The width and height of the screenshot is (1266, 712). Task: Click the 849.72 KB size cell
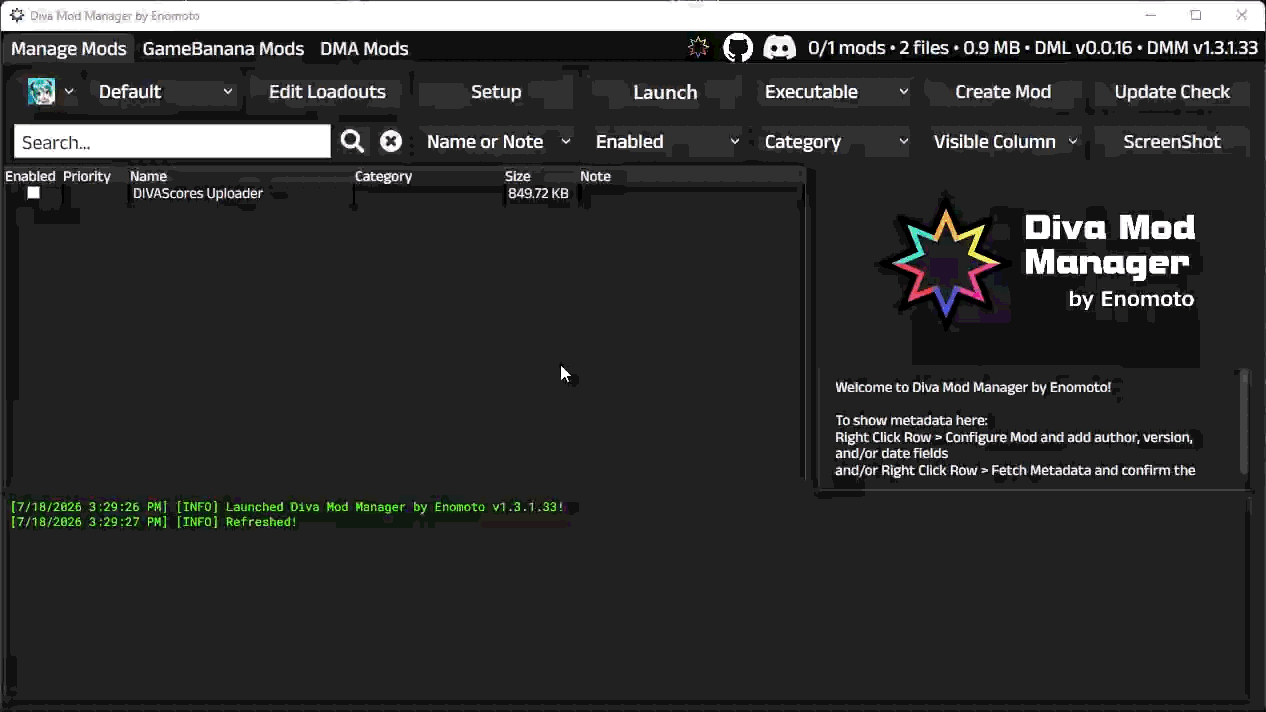click(x=538, y=193)
